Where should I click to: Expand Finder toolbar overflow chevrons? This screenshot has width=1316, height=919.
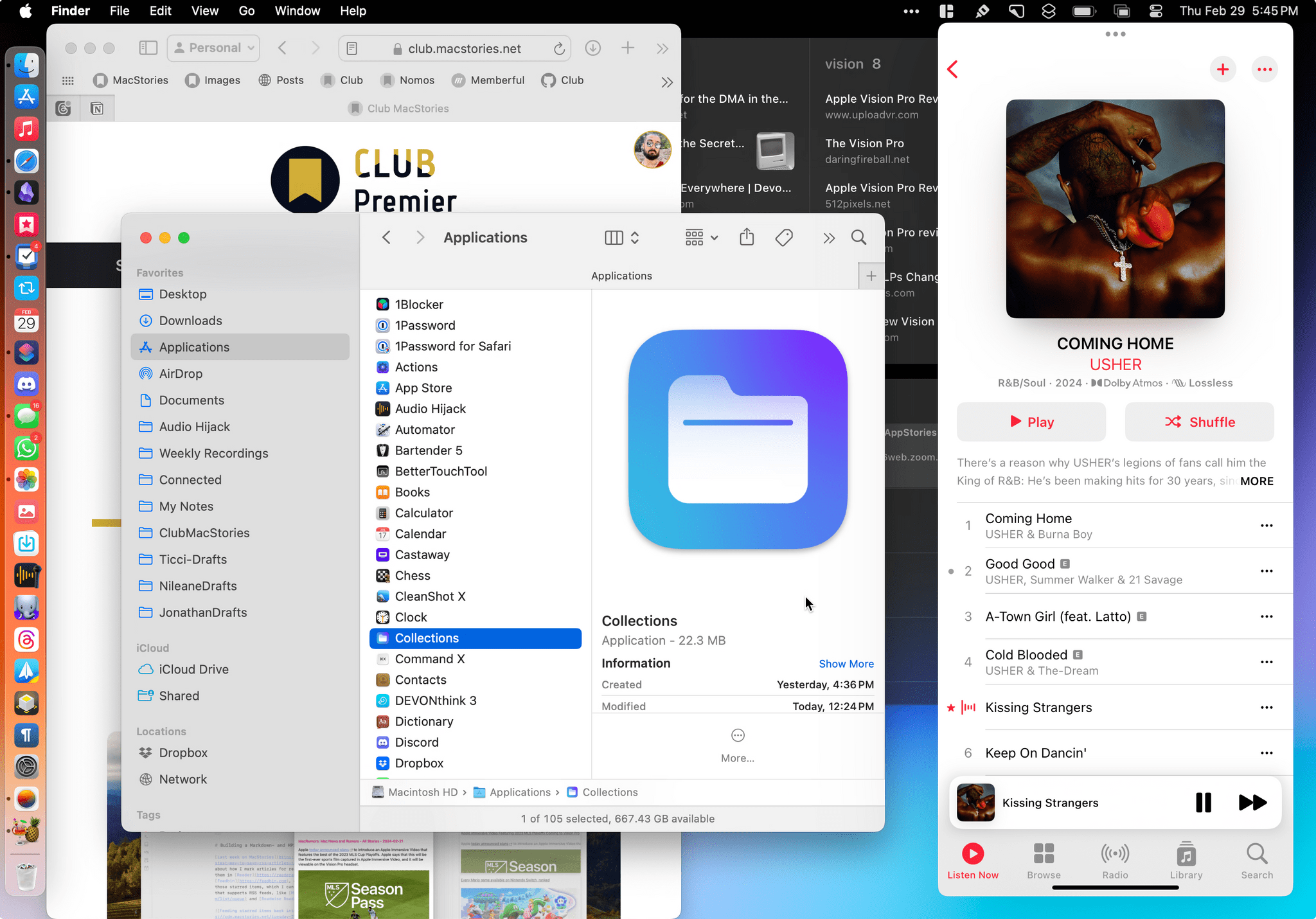point(829,238)
